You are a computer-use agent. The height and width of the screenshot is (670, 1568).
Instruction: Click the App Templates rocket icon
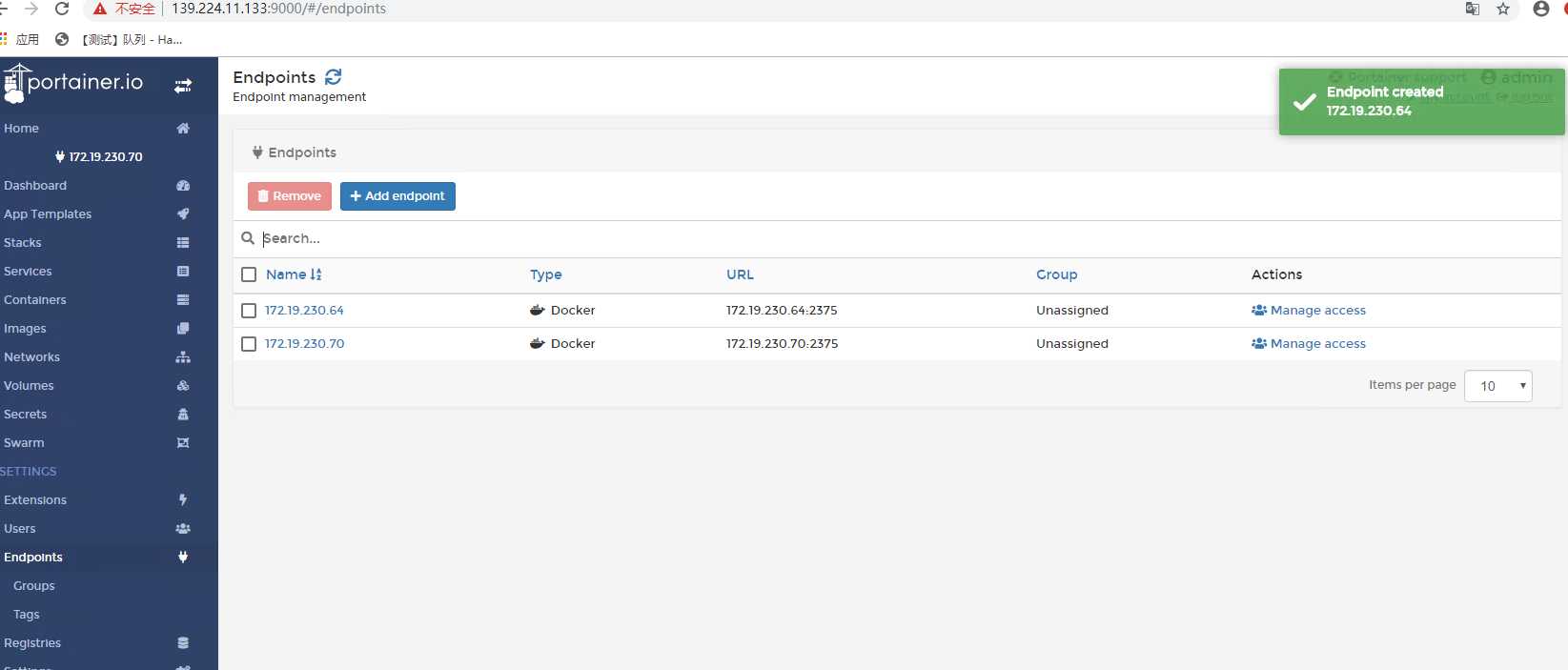[x=183, y=213]
